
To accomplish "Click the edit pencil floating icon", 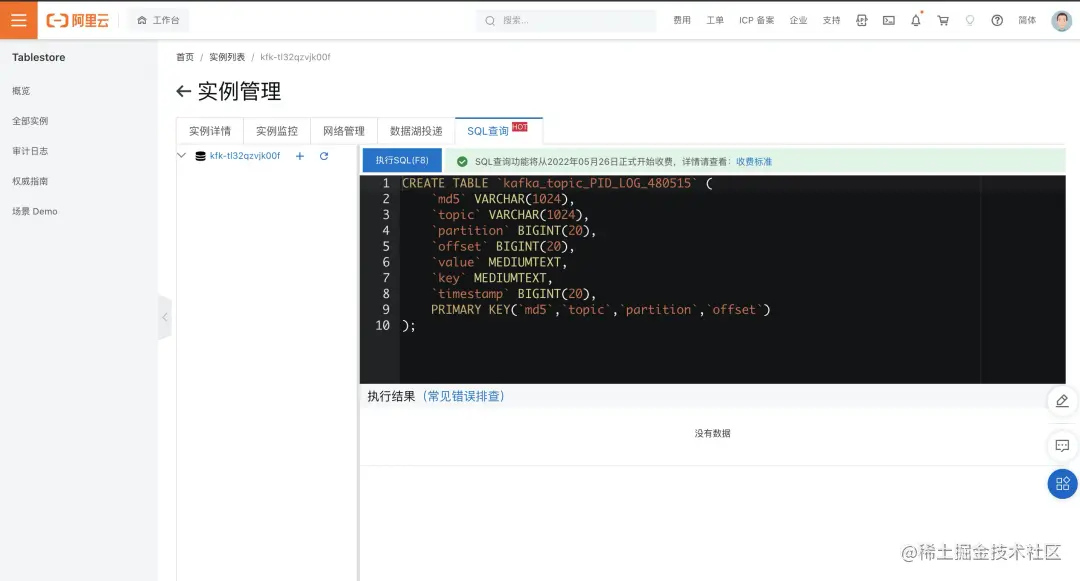I will tap(1062, 401).
